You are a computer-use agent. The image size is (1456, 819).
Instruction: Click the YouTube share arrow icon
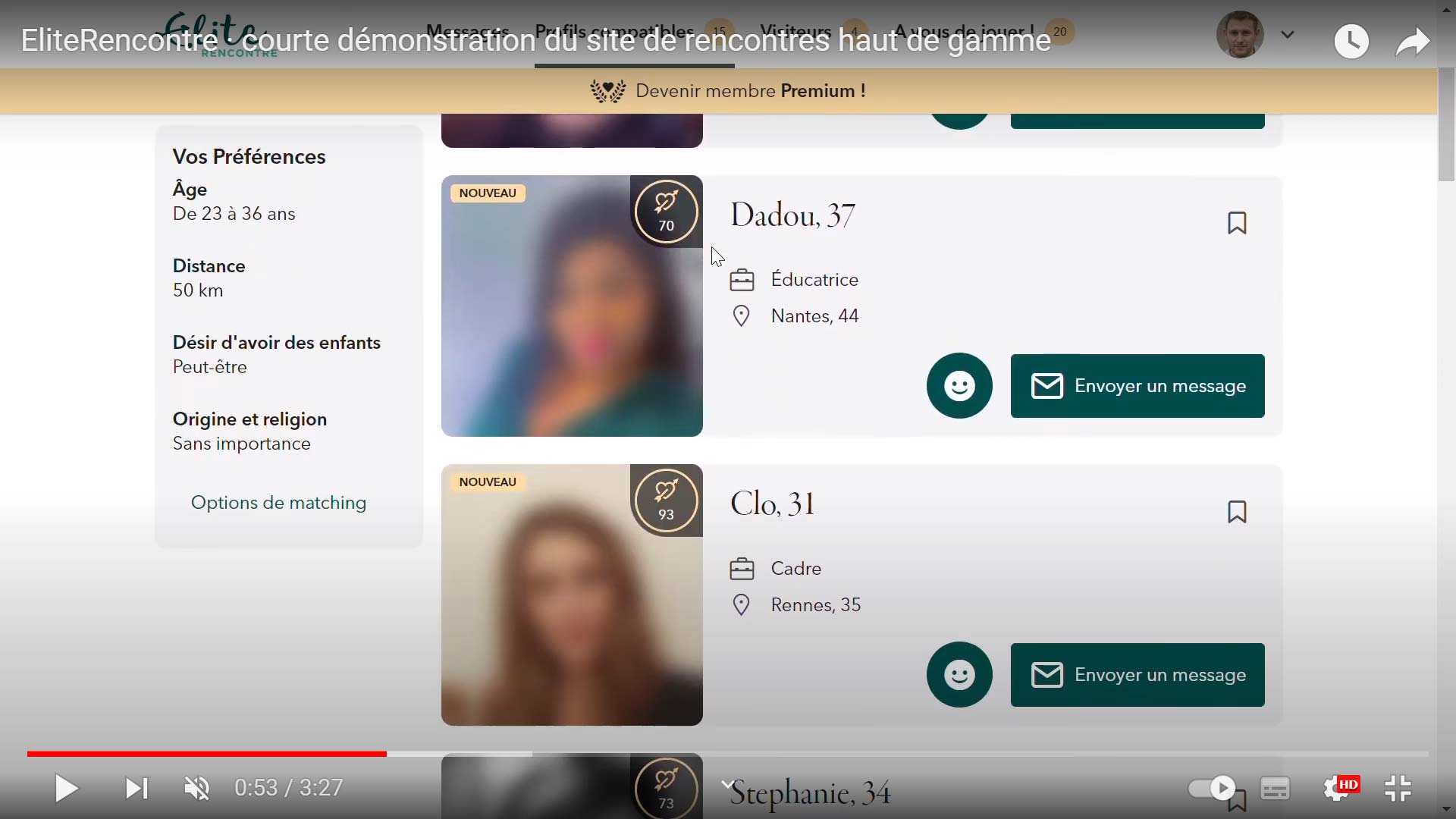[x=1412, y=42]
